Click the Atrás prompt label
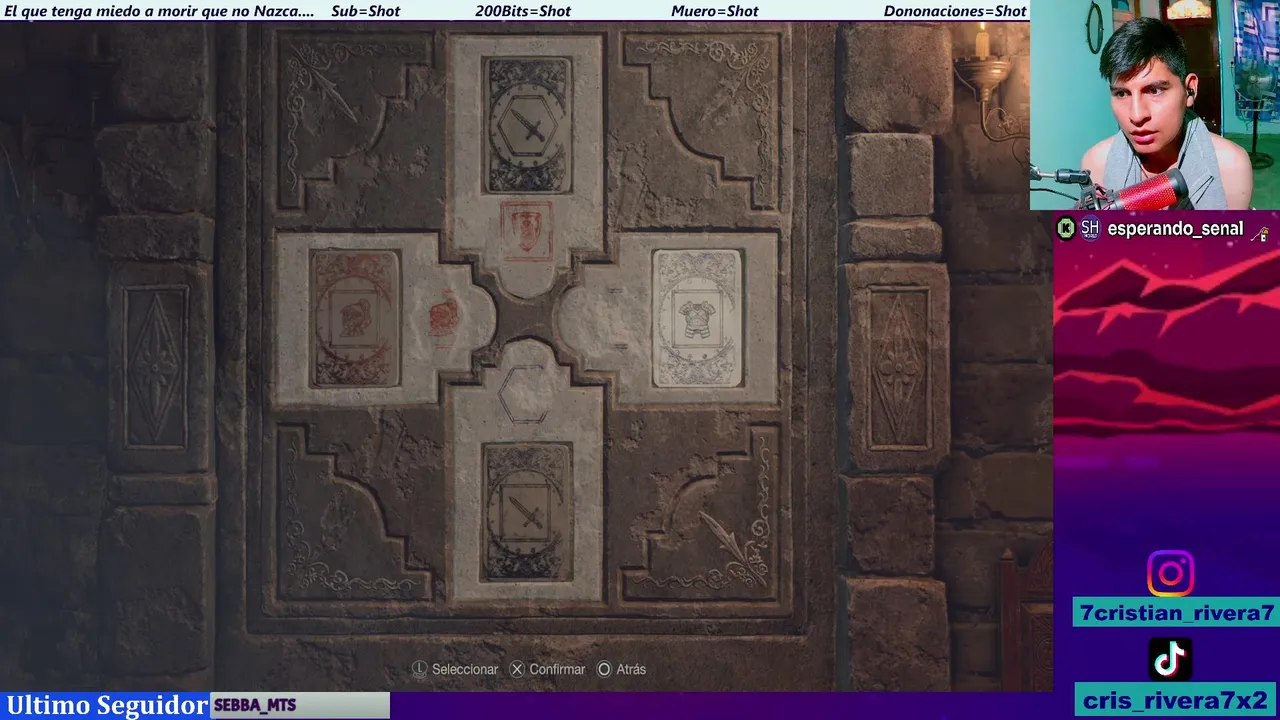The height and width of the screenshot is (720, 1280). pyautogui.click(x=631, y=669)
